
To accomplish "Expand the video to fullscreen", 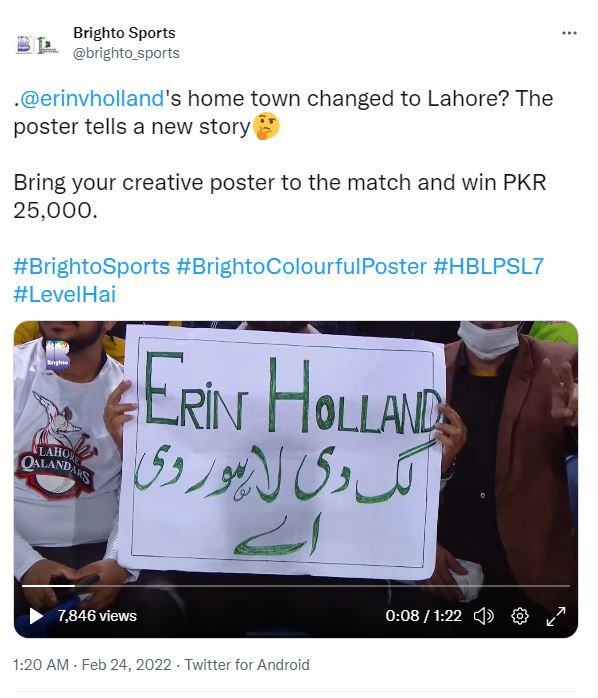I will coord(556,616).
